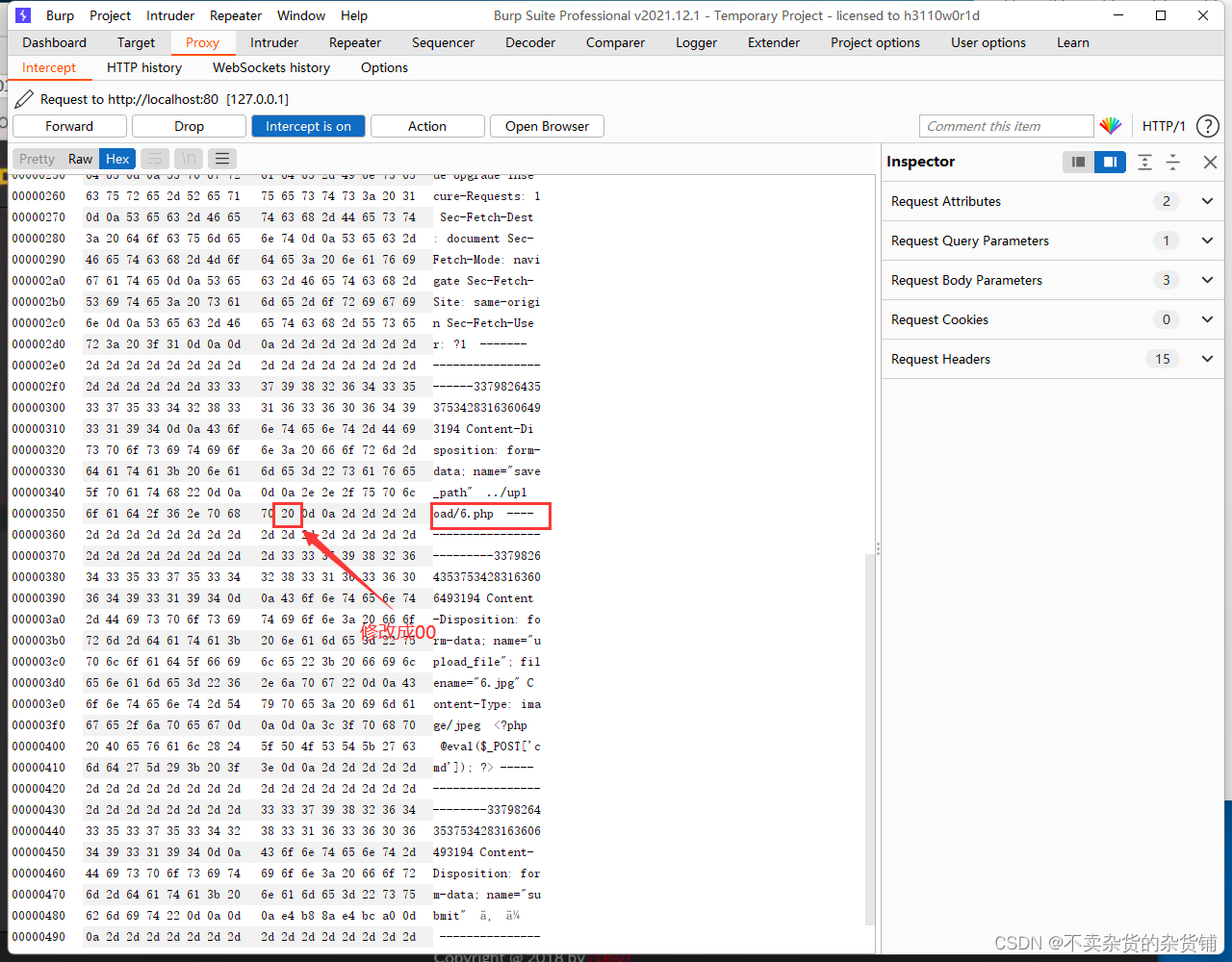Select hex byte 20 in row 00000350
The width and height of the screenshot is (1232, 962).
[x=288, y=514]
